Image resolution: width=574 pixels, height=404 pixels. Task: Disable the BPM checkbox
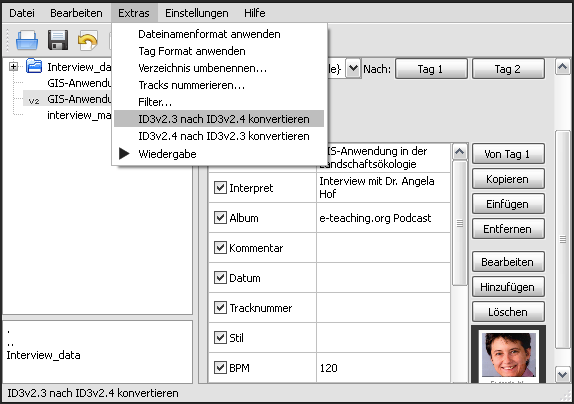pos(220,367)
